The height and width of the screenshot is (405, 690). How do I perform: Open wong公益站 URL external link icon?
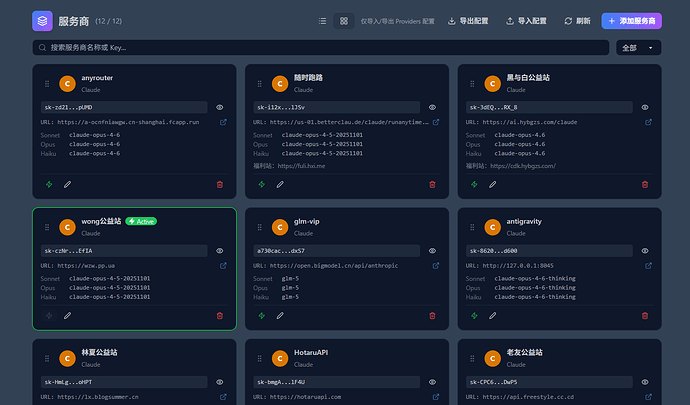[x=223, y=266]
